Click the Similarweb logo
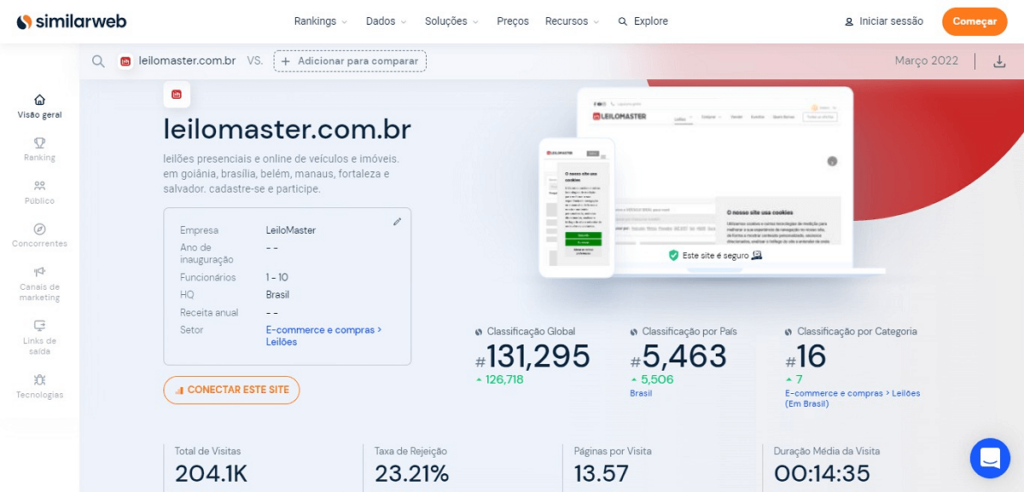The image size is (1024, 492). (71, 21)
